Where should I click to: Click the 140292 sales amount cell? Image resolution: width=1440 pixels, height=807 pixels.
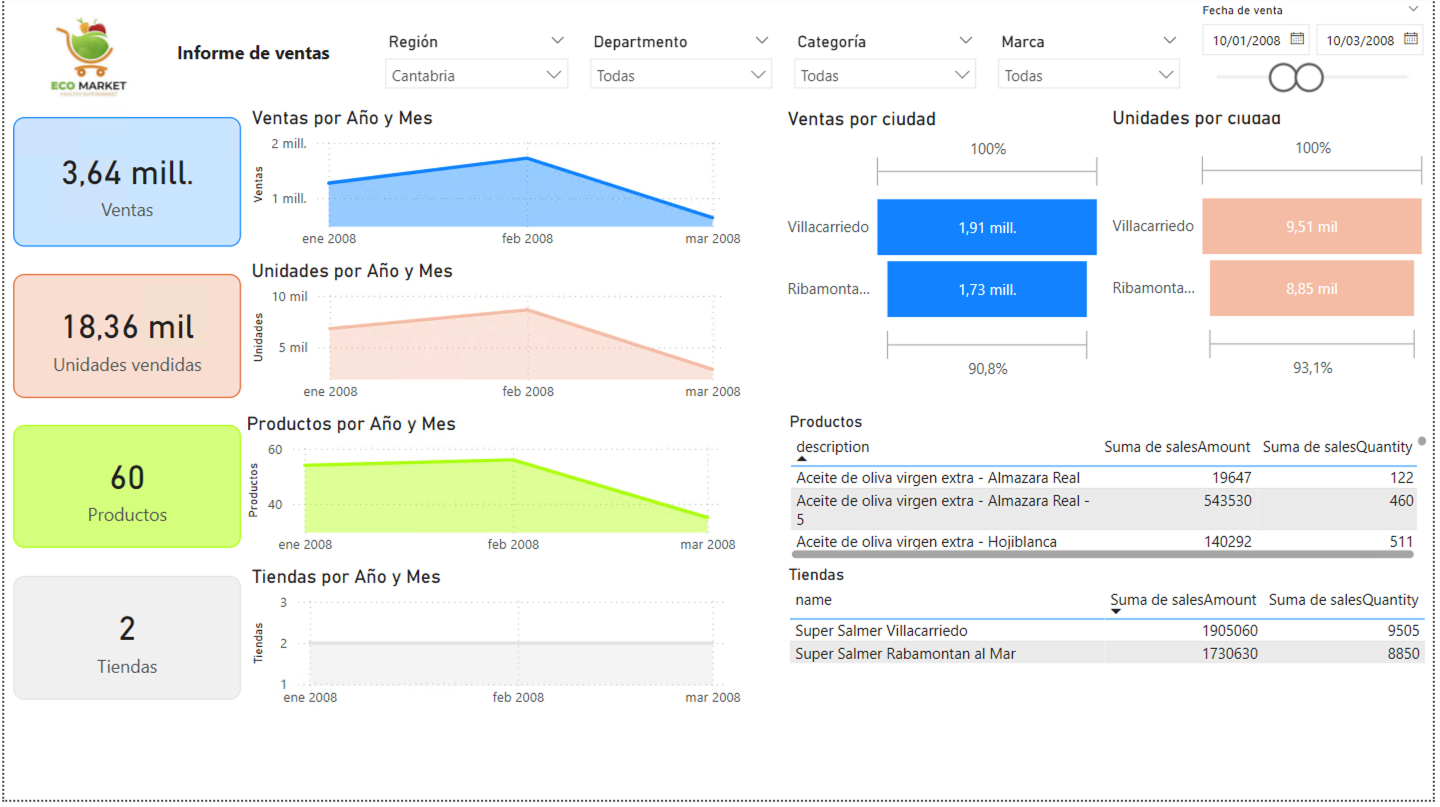coord(1226,541)
